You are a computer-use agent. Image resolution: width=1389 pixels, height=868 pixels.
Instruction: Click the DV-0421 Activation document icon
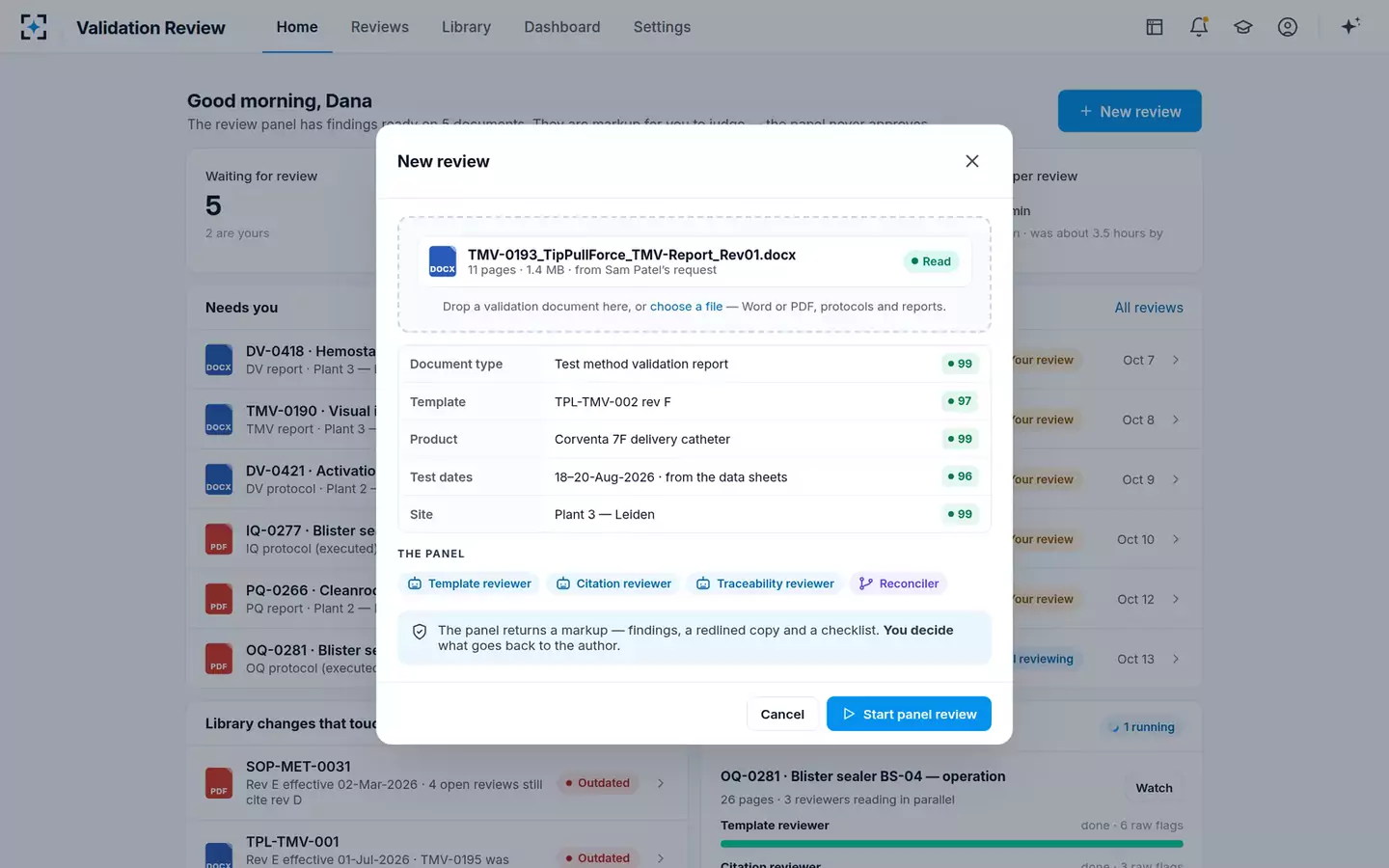[x=219, y=479]
